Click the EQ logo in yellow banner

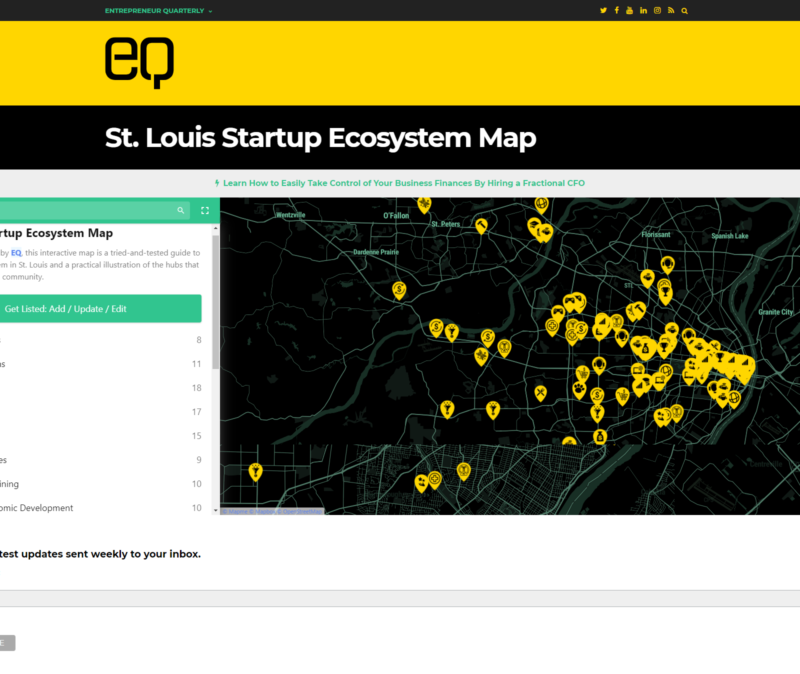(139, 62)
